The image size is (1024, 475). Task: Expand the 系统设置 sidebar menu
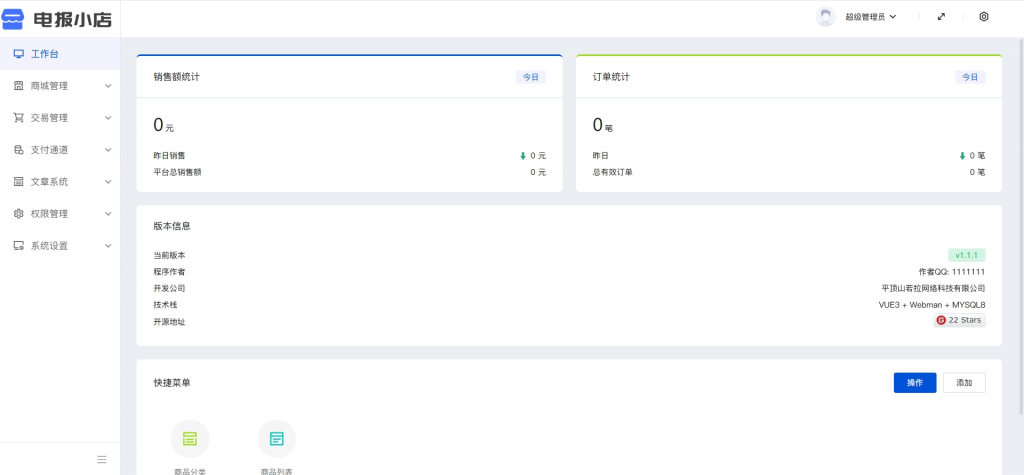[60, 246]
